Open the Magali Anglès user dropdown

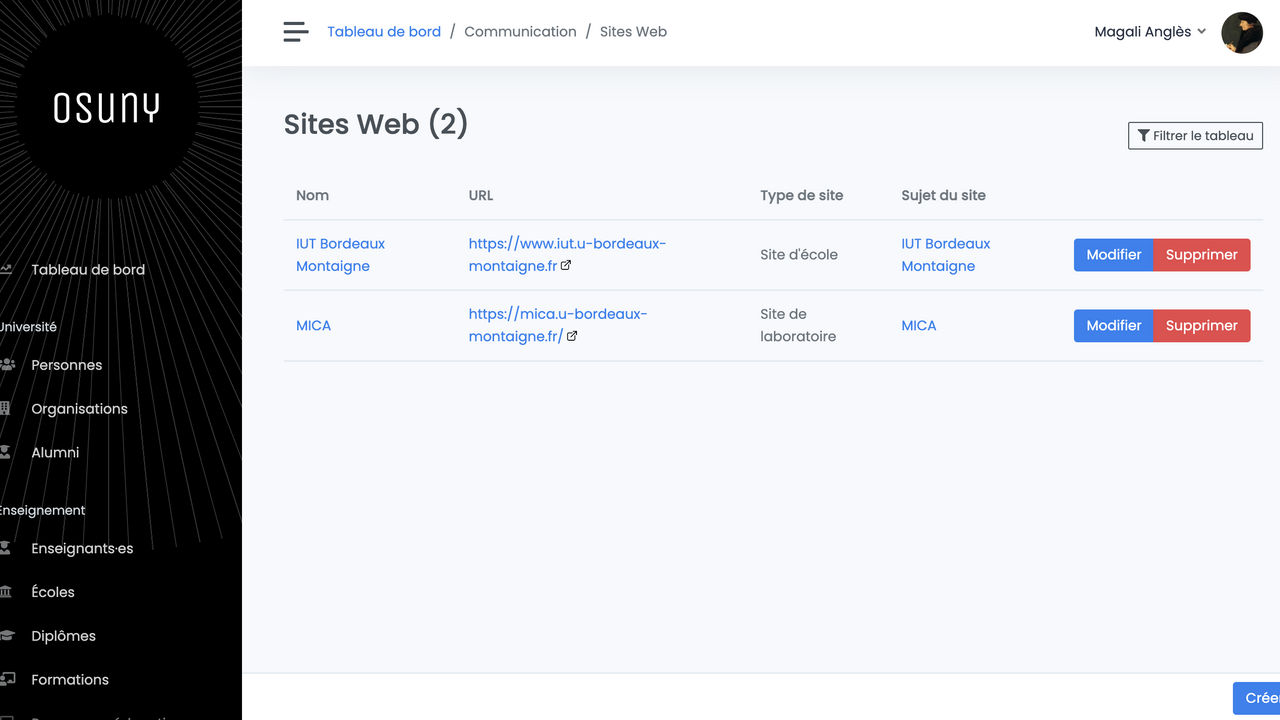point(1150,32)
